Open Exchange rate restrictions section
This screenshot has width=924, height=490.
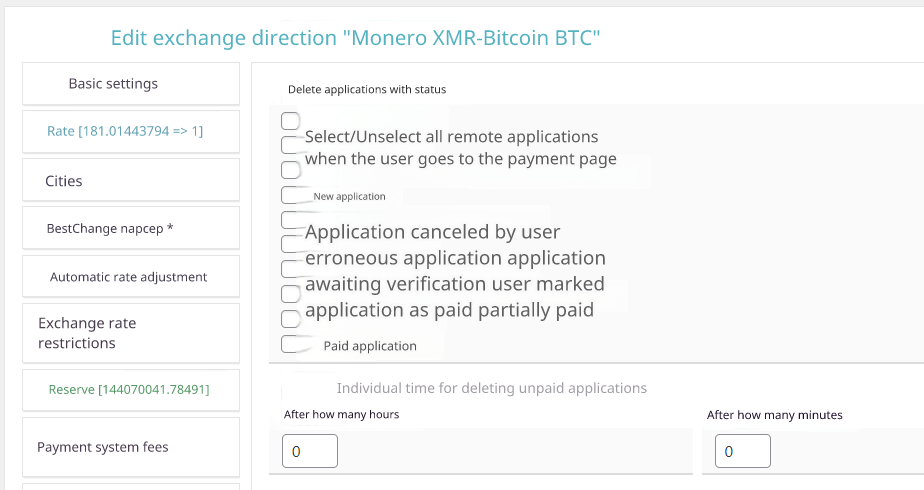[x=130, y=333]
